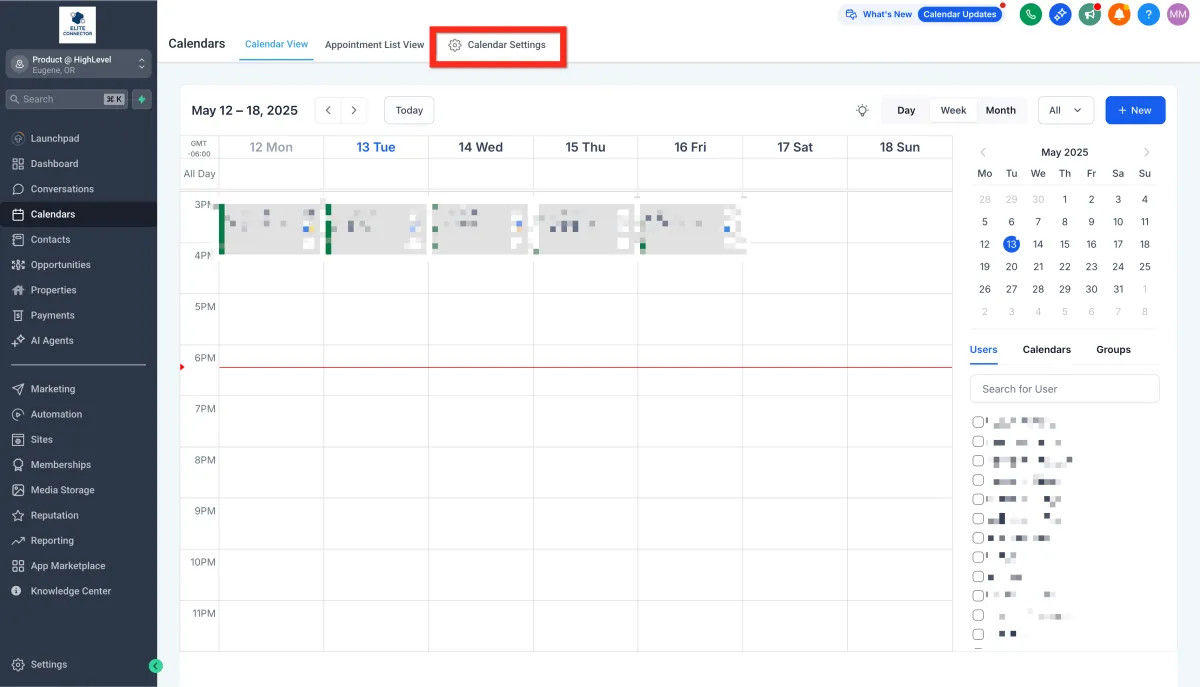Click the lightbulb icon beside Day view

(x=862, y=110)
